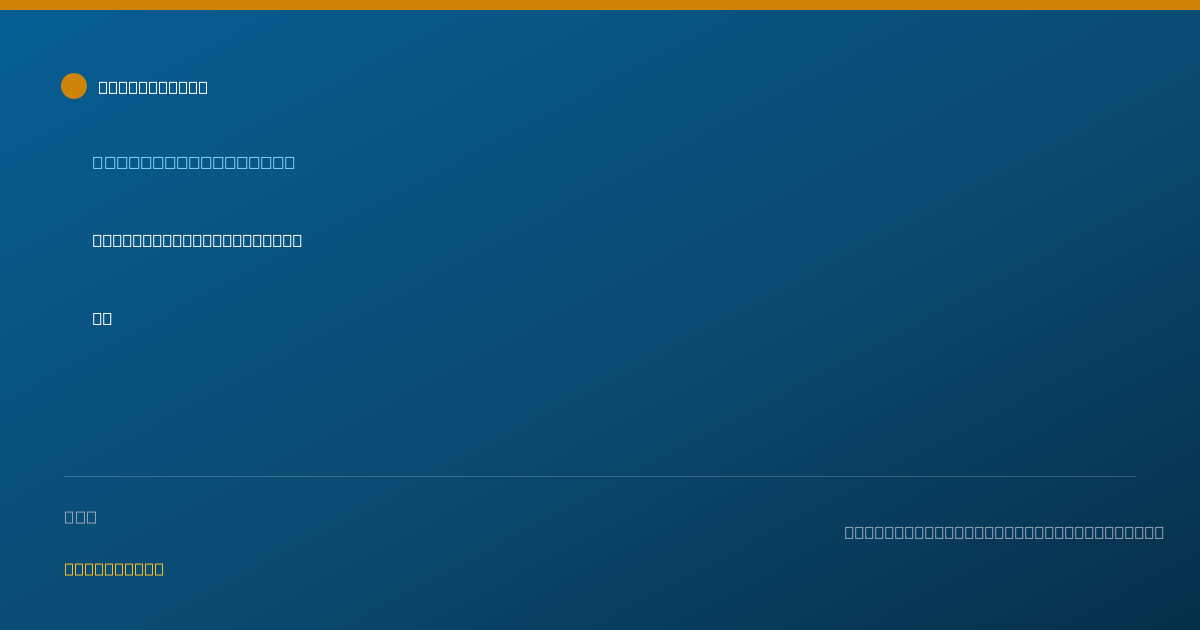
Task: Click the thin horizontal divider line above the footer
Action: coord(600,476)
